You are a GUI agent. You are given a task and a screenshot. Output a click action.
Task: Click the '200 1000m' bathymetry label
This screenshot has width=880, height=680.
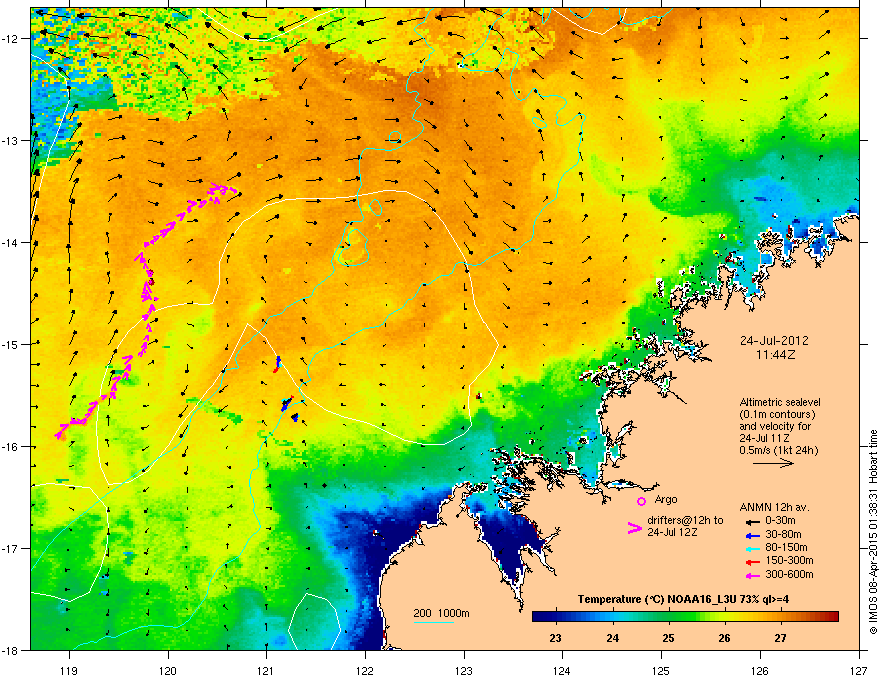pyautogui.click(x=441, y=613)
